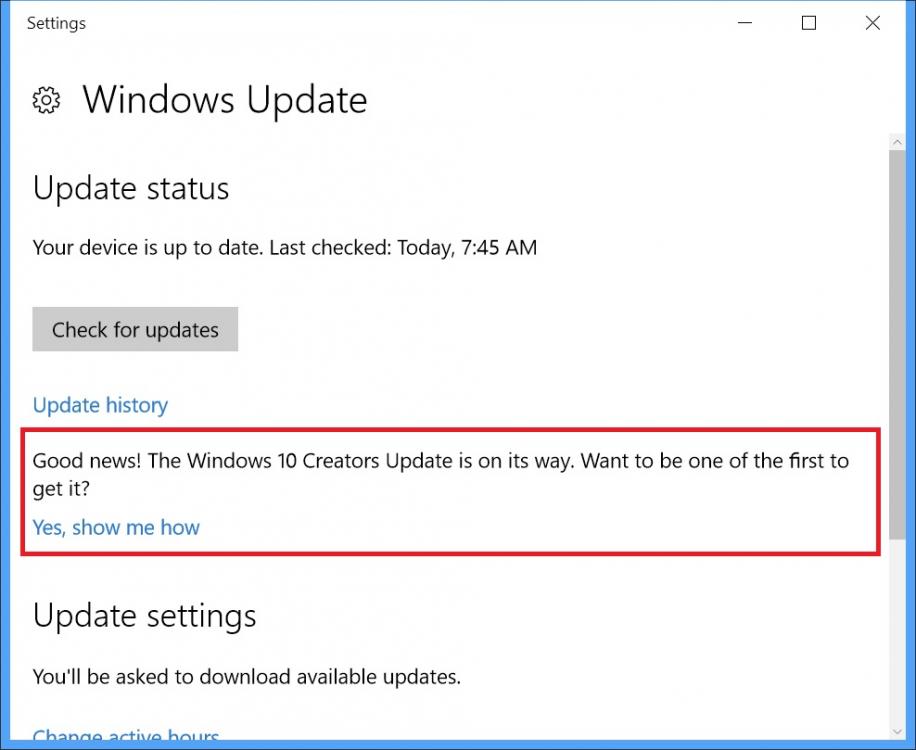Click the Windows Update page title
Viewport: 916px width, 750px height.
(x=225, y=100)
